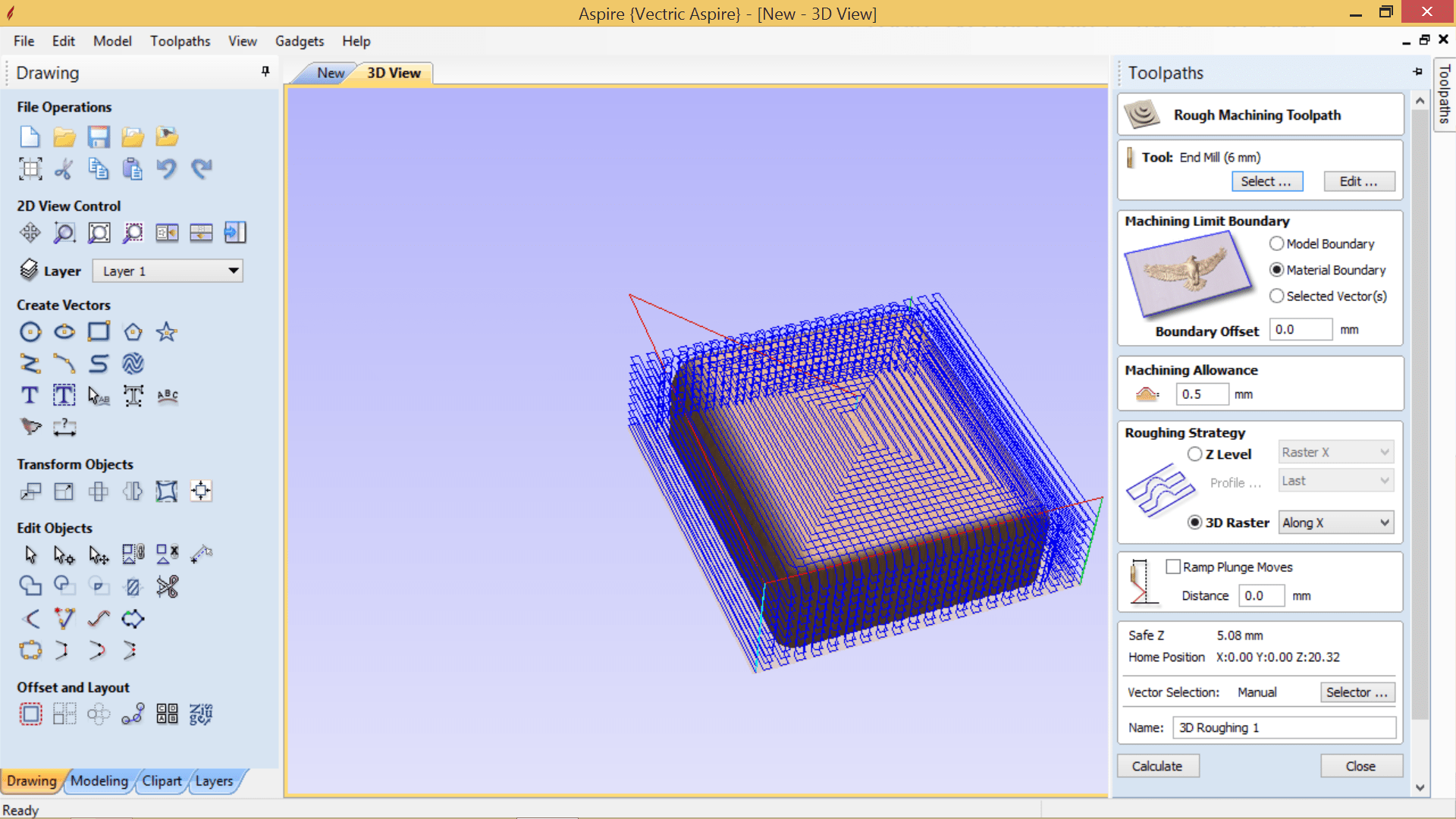This screenshot has height=819, width=1456.
Task: Open the Model menu
Action: [x=112, y=41]
